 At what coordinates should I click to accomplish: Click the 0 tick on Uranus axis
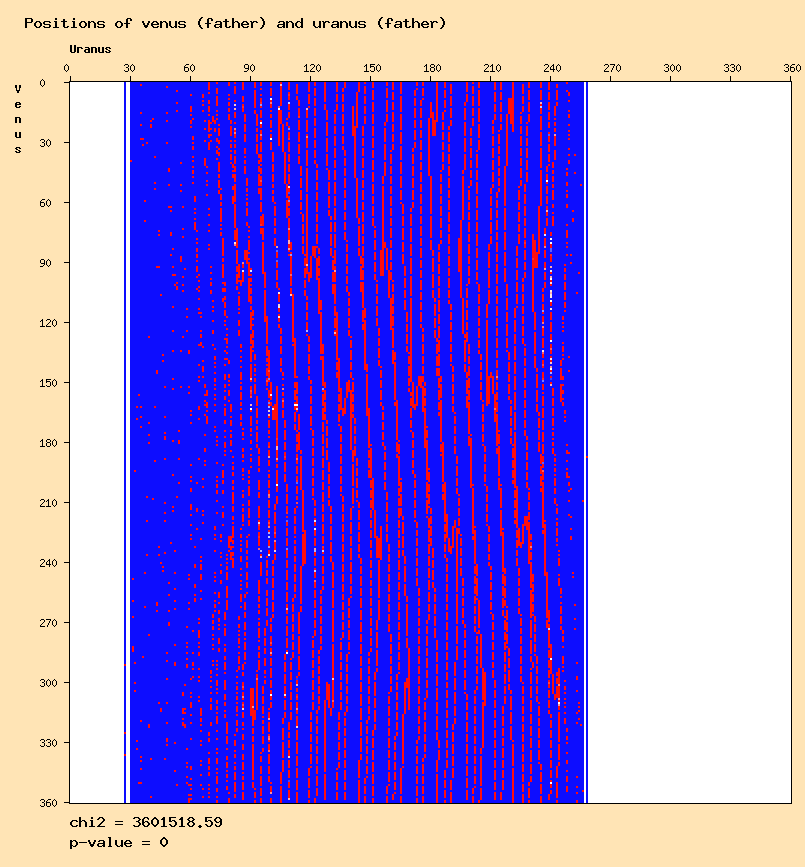coord(66,68)
